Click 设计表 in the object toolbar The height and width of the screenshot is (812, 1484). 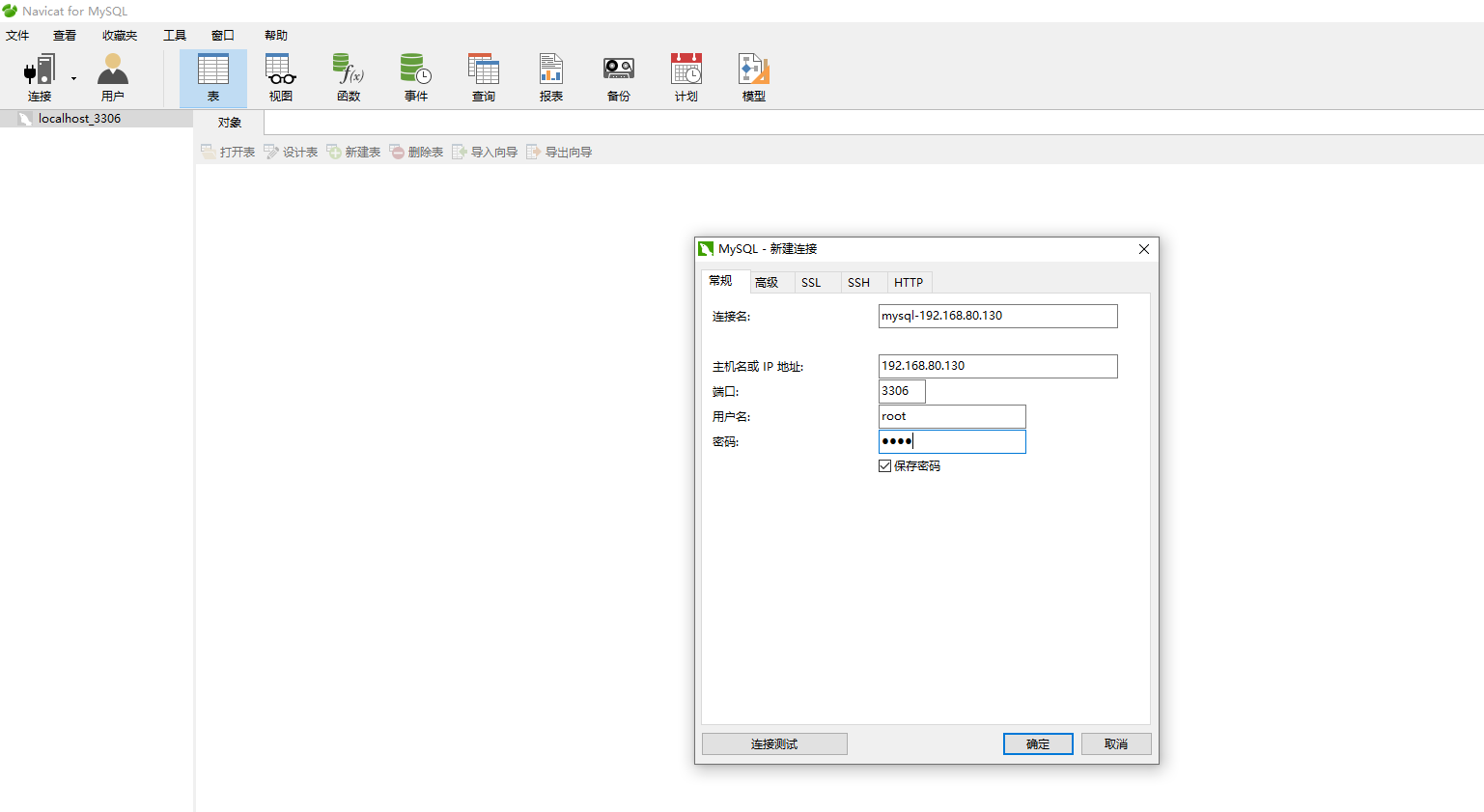coord(291,152)
